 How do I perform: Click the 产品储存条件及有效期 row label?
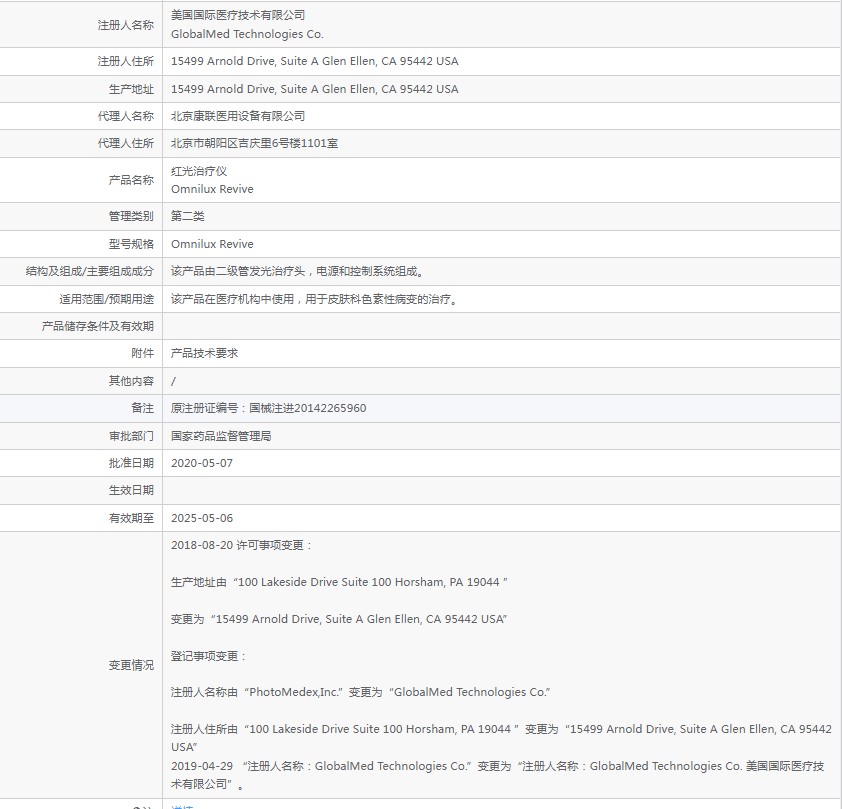point(98,326)
